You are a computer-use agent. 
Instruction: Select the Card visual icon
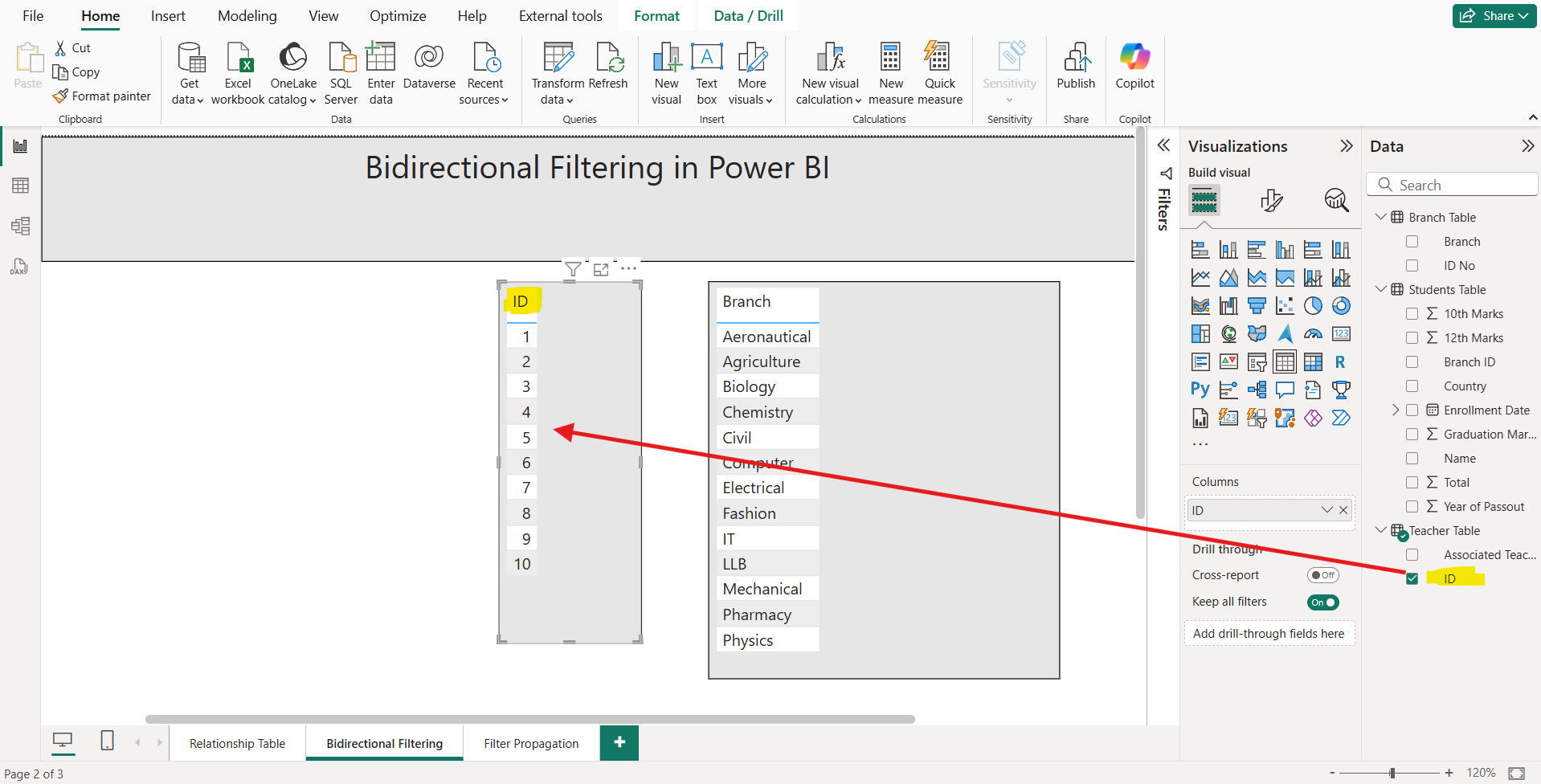coord(1340,333)
